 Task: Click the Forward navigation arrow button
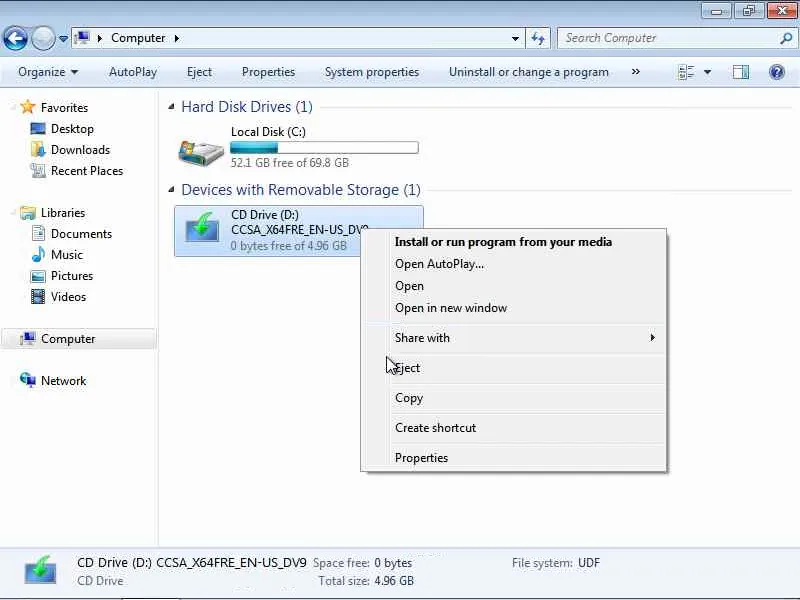pyautogui.click(x=43, y=38)
